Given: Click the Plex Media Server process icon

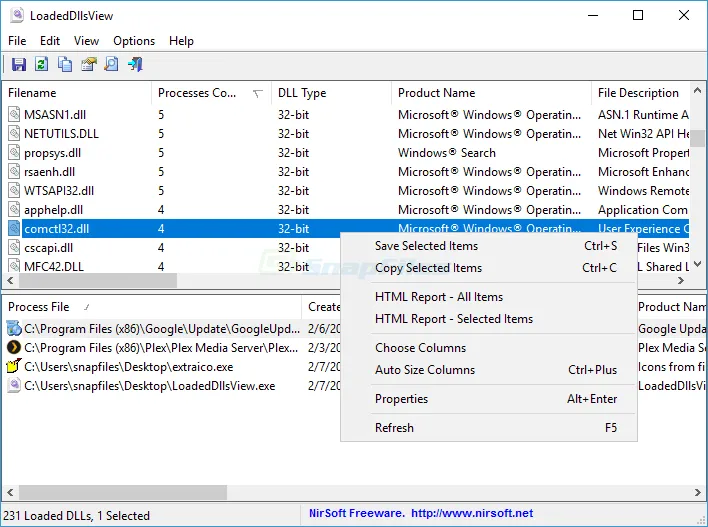Looking at the screenshot, I should coord(14,348).
